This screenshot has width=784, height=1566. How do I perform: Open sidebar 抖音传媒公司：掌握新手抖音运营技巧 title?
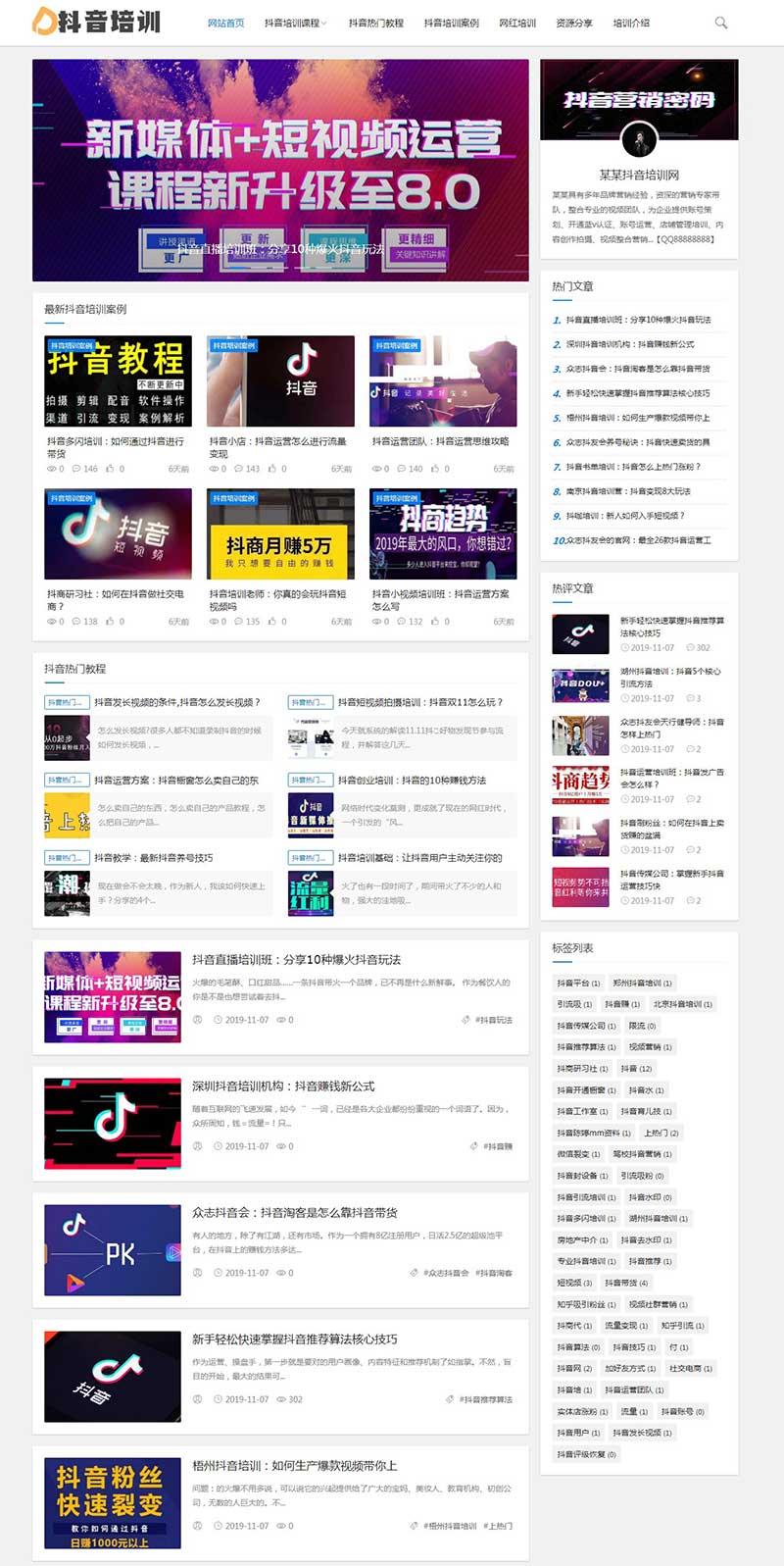tap(672, 880)
